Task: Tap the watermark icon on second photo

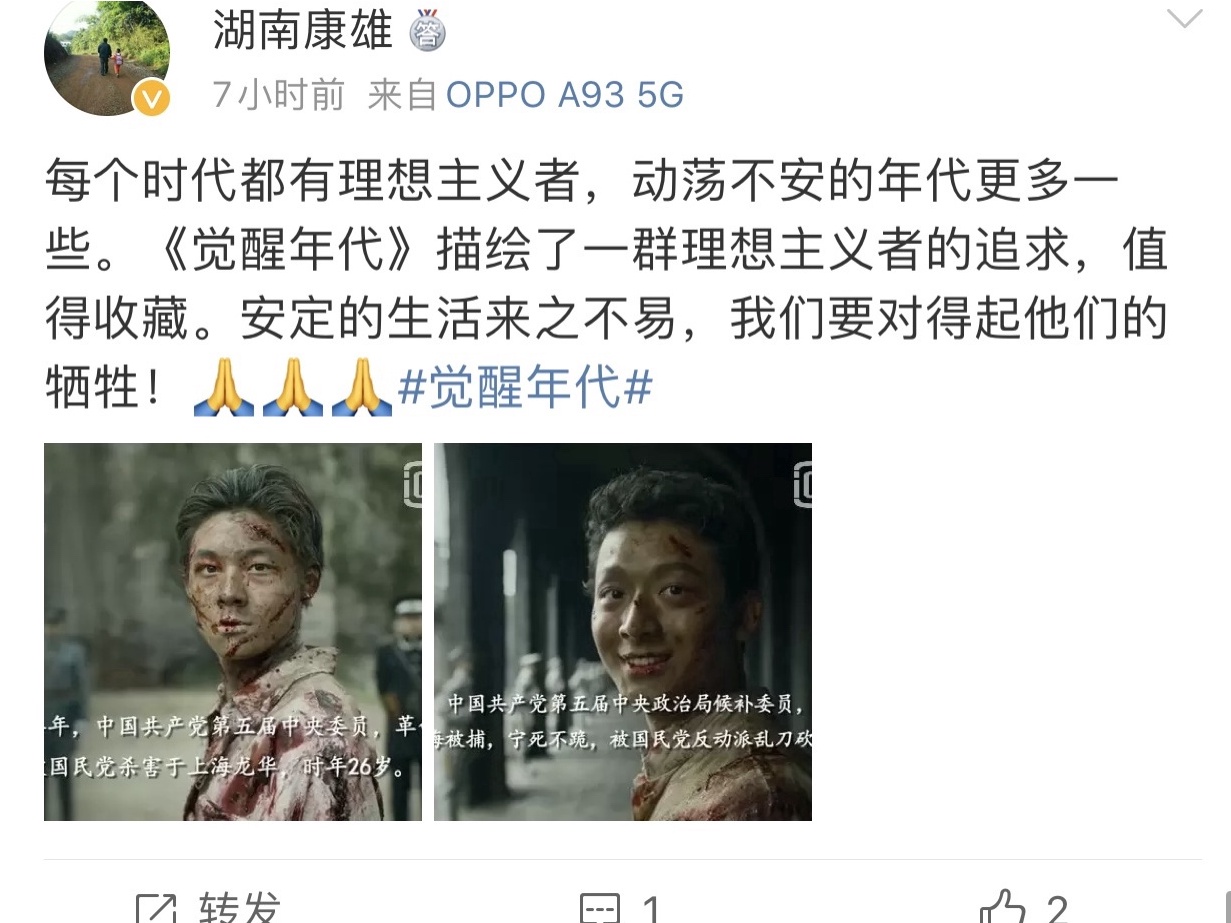Action: pyautogui.click(x=801, y=485)
